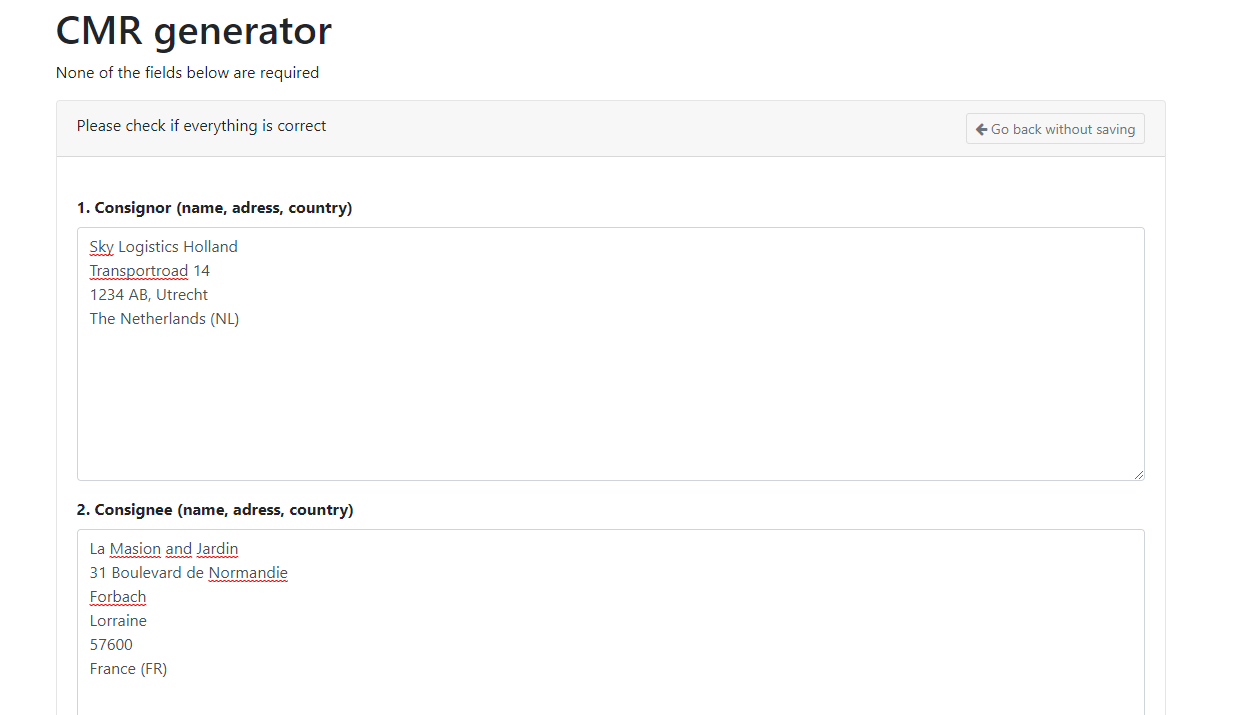Click the underlined word 'Normandie'
This screenshot has height=715, width=1246.
pyautogui.click(x=247, y=573)
